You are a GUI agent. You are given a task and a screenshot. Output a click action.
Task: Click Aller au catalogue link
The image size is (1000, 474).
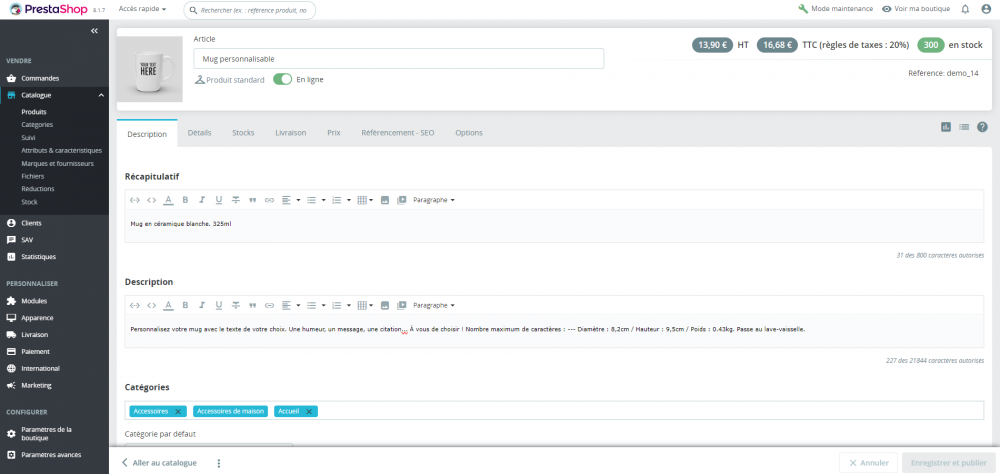[159, 463]
